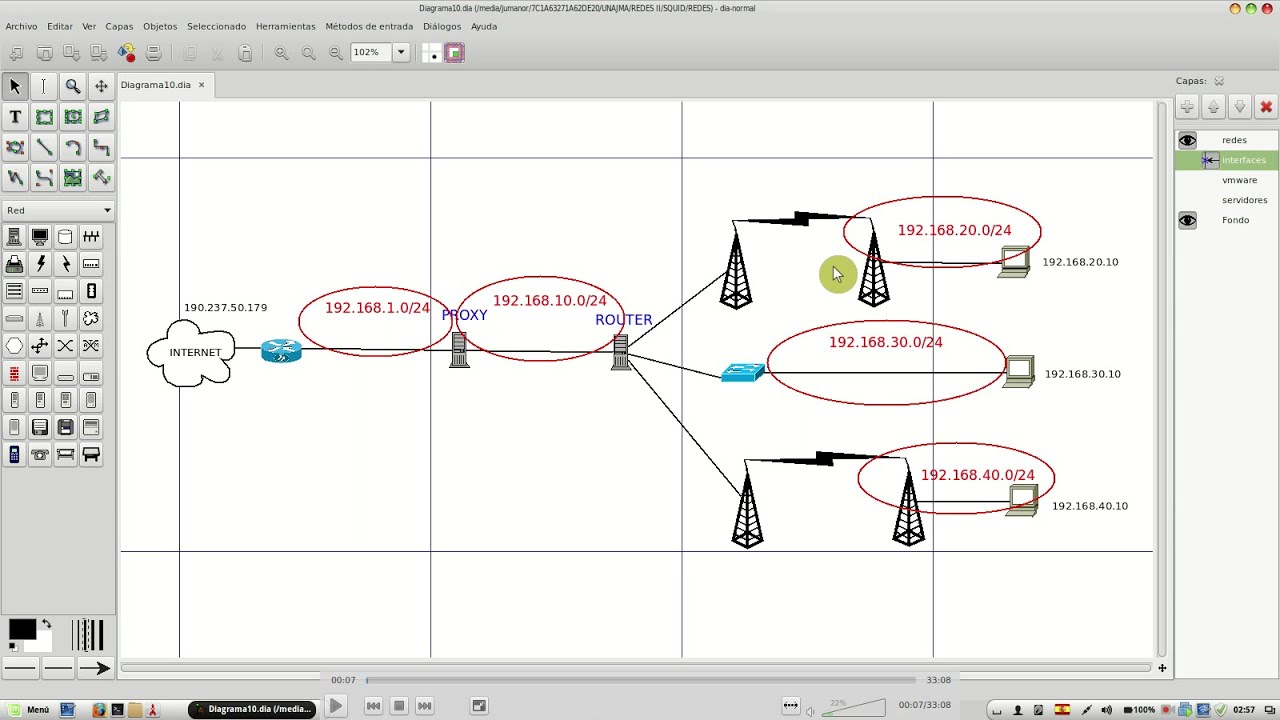Pick the printer shape in Red sheet
The image size is (1280, 720).
pyautogui.click(x=14, y=264)
